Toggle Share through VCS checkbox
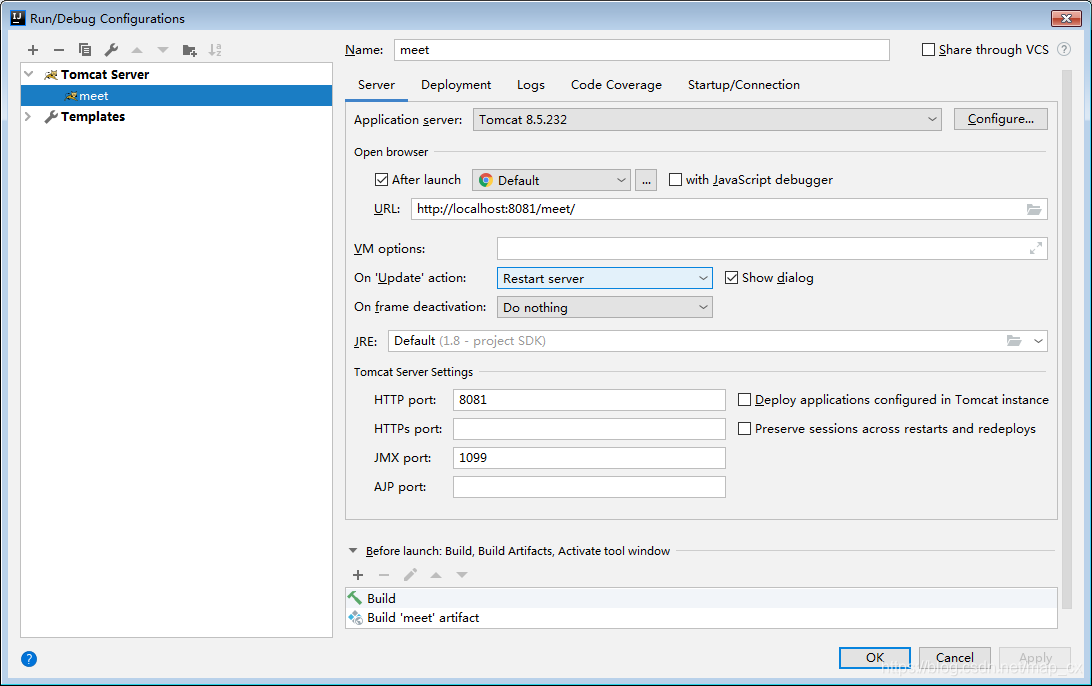This screenshot has height=686, width=1092. [x=928, y=49]
